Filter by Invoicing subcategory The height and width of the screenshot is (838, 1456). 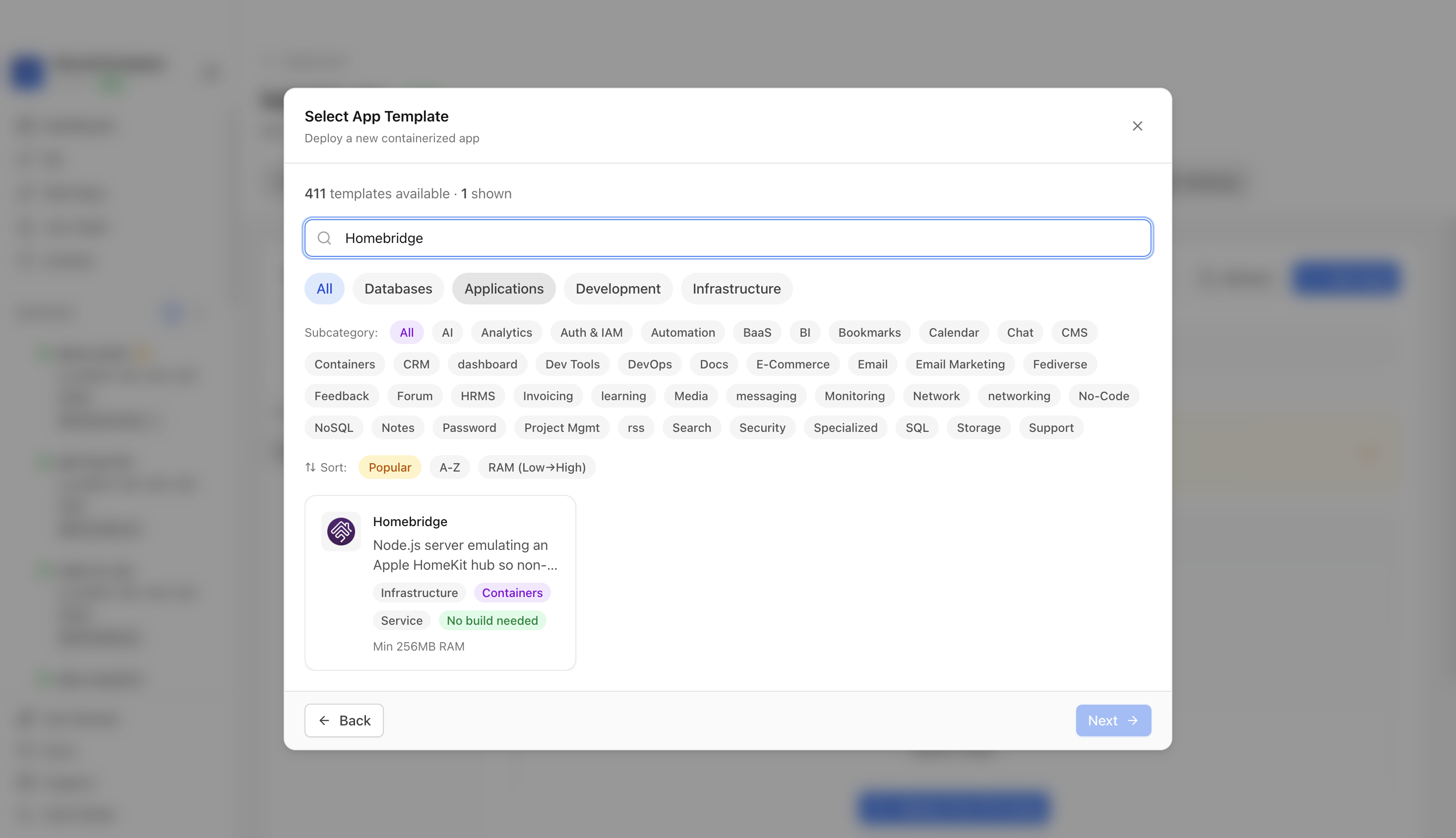tap(548, 395)
